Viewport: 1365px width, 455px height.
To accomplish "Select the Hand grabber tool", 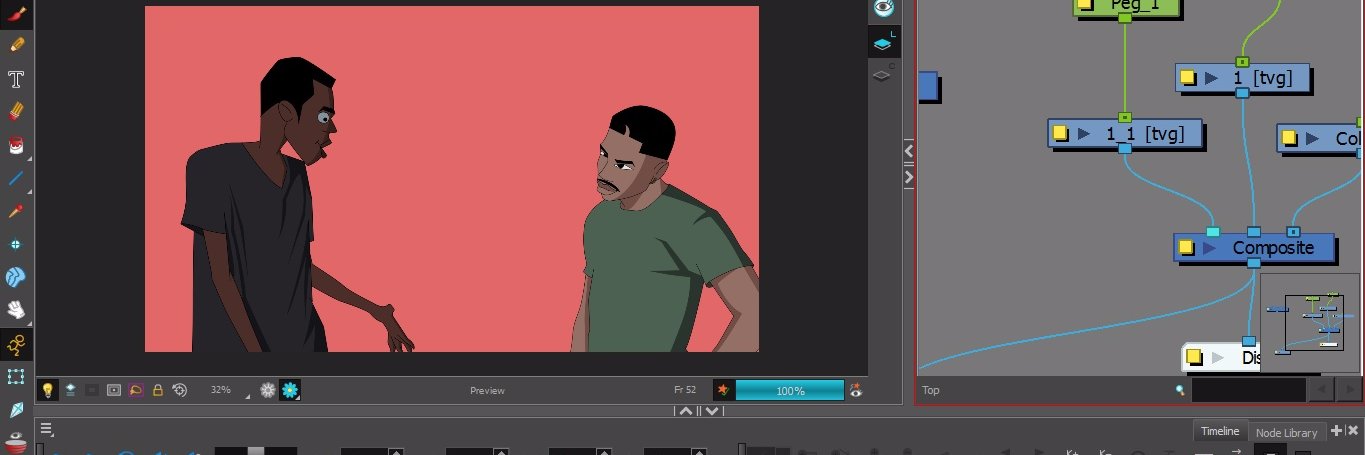I will pyautogui.click(x=16, y=311).
